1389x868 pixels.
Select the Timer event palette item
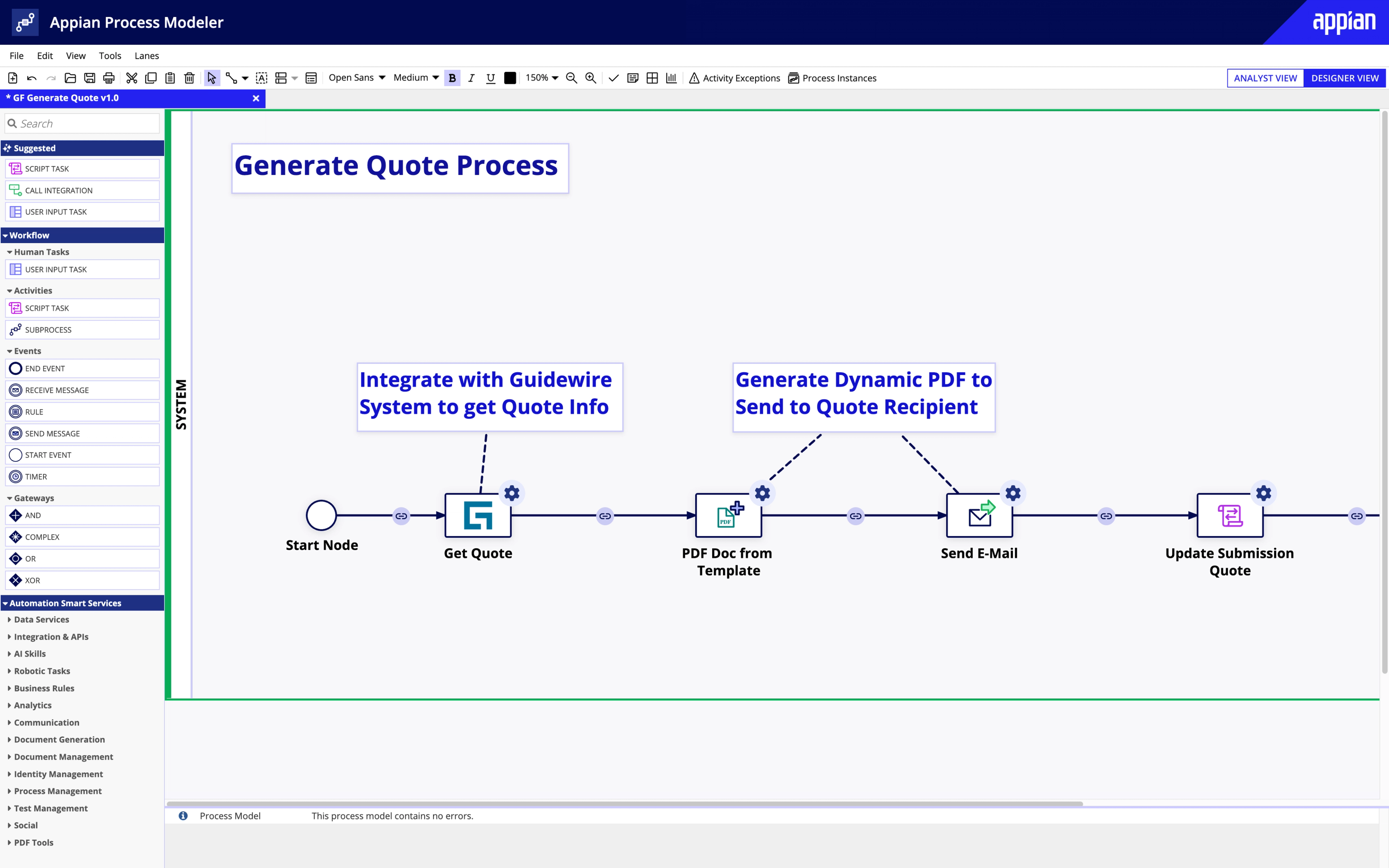[82, 476]
